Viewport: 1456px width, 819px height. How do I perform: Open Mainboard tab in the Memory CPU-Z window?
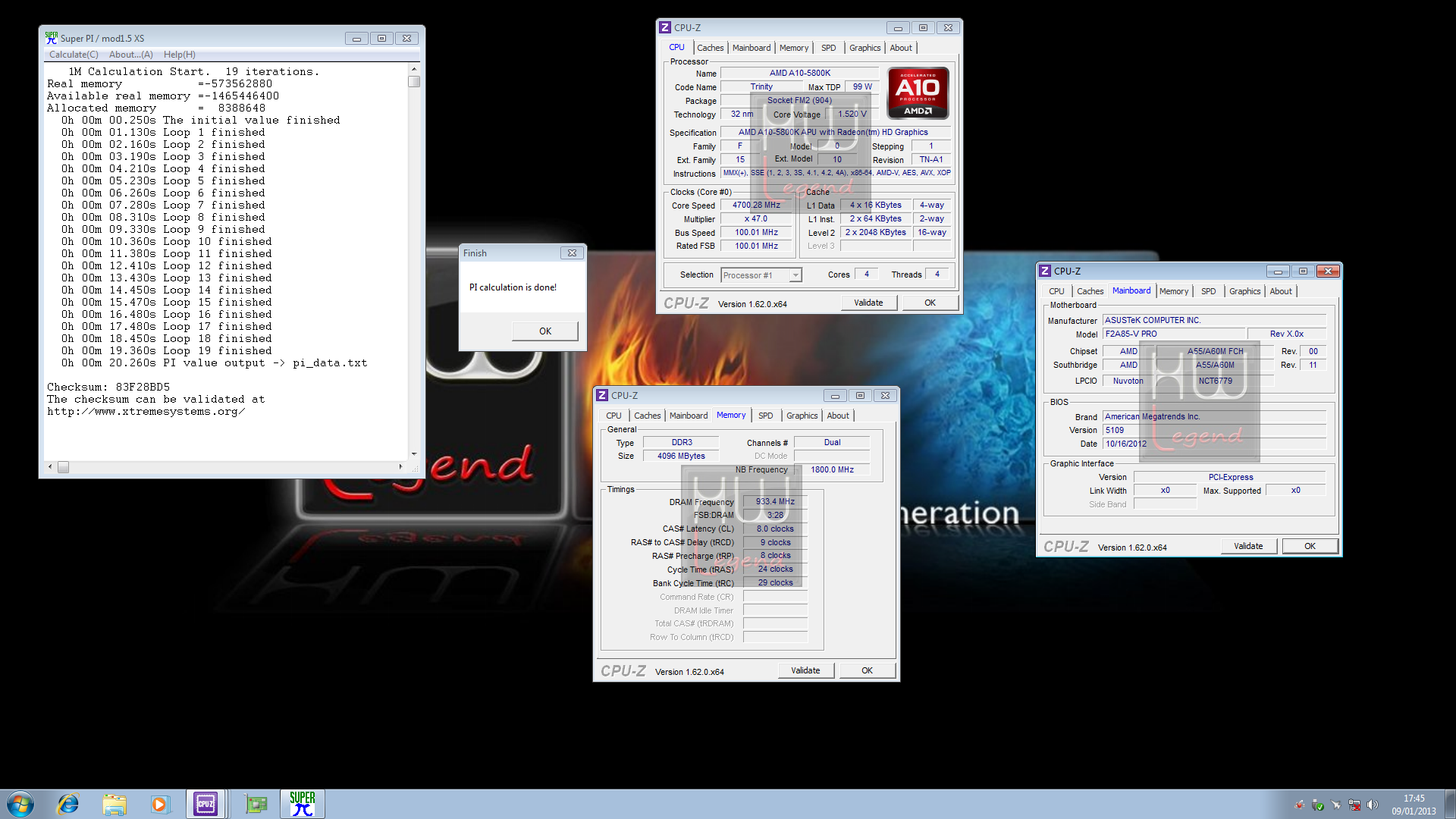(689, 416)
